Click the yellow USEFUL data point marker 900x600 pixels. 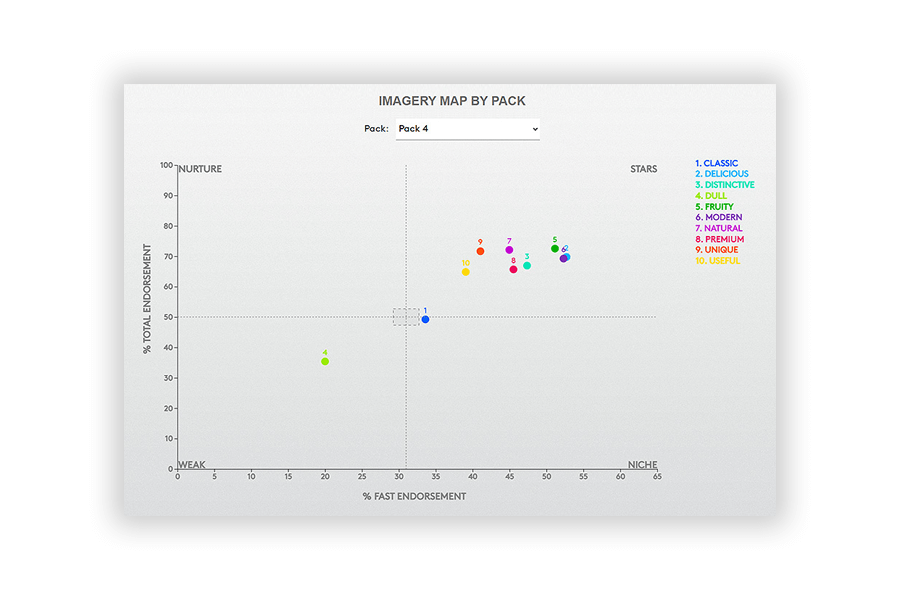tap(464, 271)
